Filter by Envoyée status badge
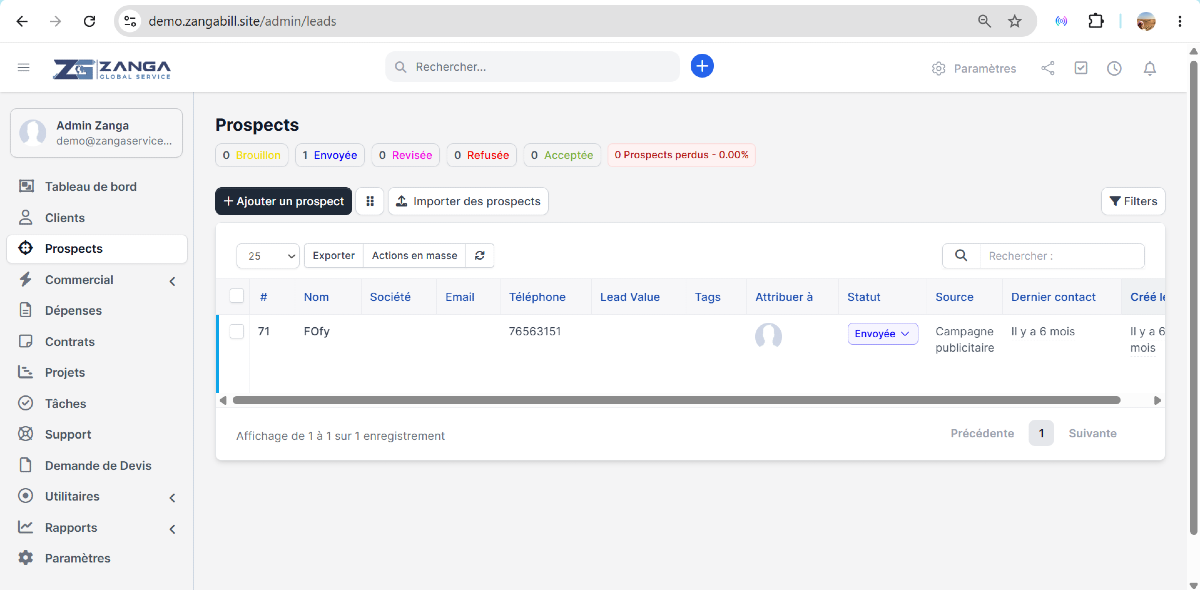The width and height of the screenshot is (1200, 590). tap(330, 155)
